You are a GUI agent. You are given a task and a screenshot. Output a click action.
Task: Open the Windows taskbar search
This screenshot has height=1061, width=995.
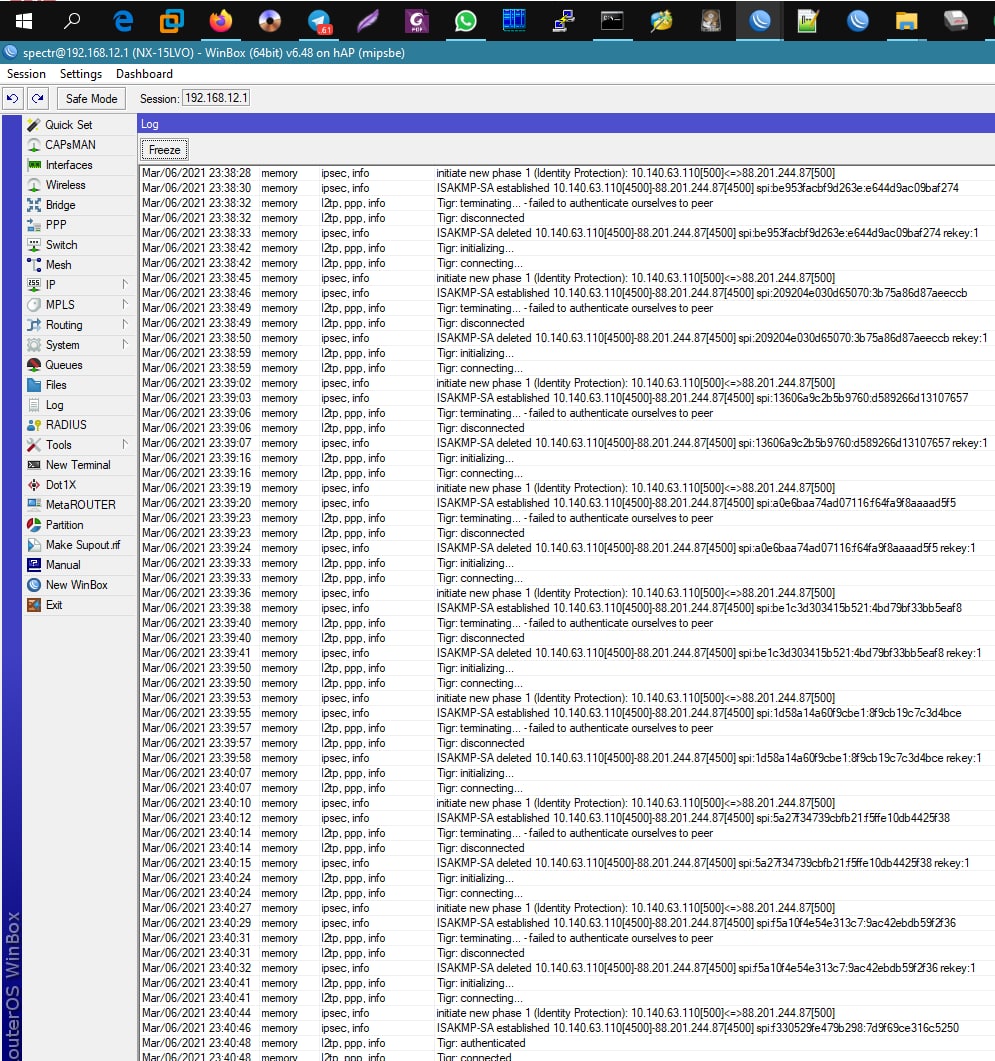pos(72,21)
